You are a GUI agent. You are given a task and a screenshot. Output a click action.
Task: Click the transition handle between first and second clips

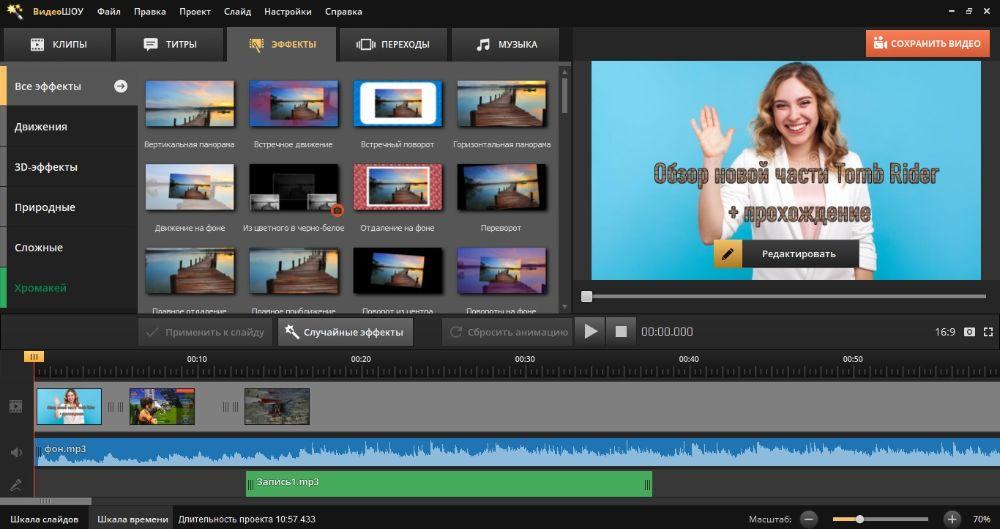pos(115,406)
